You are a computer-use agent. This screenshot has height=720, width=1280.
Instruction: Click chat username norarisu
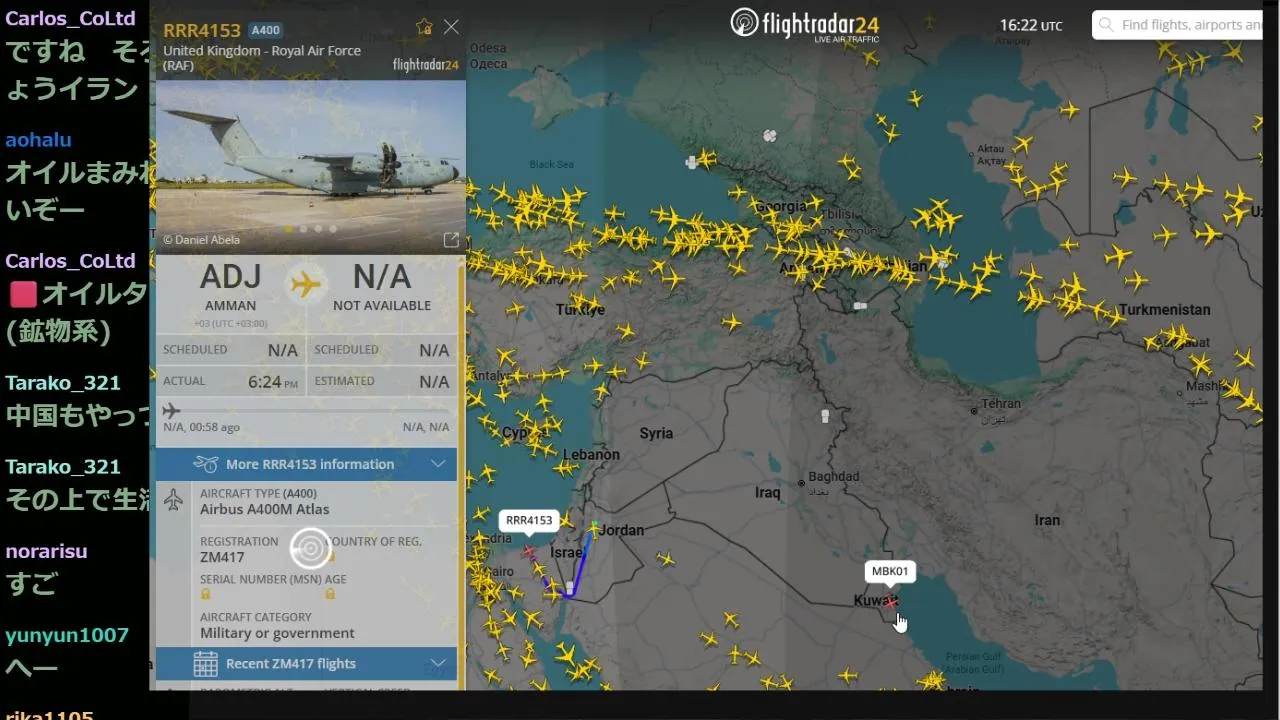pos(46,551)
